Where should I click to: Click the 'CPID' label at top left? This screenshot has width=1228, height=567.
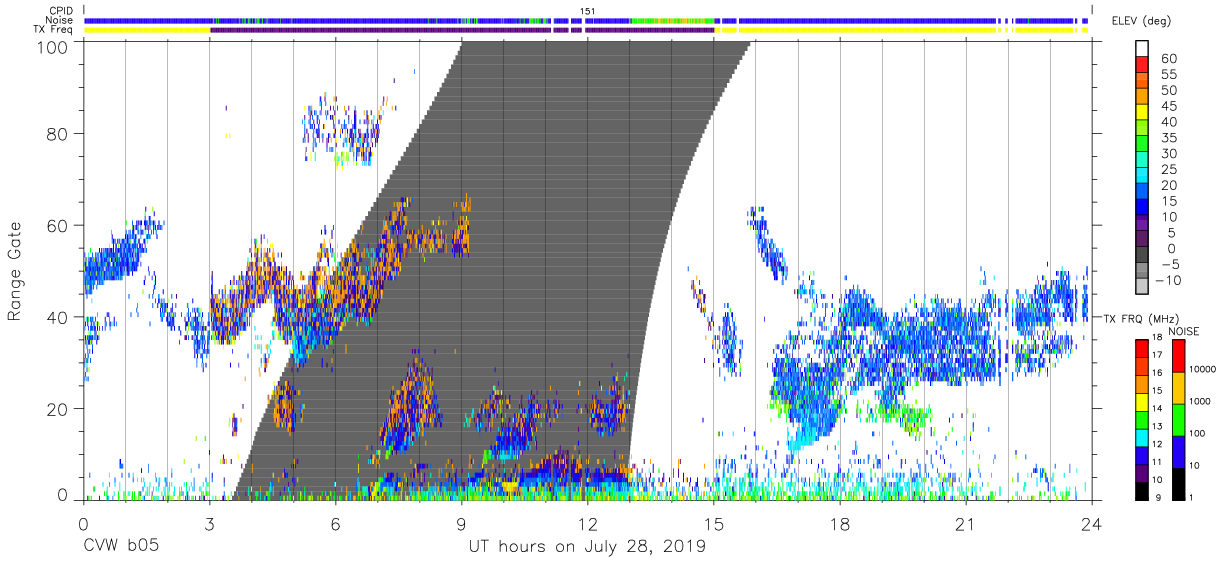[x=60, y=11]
